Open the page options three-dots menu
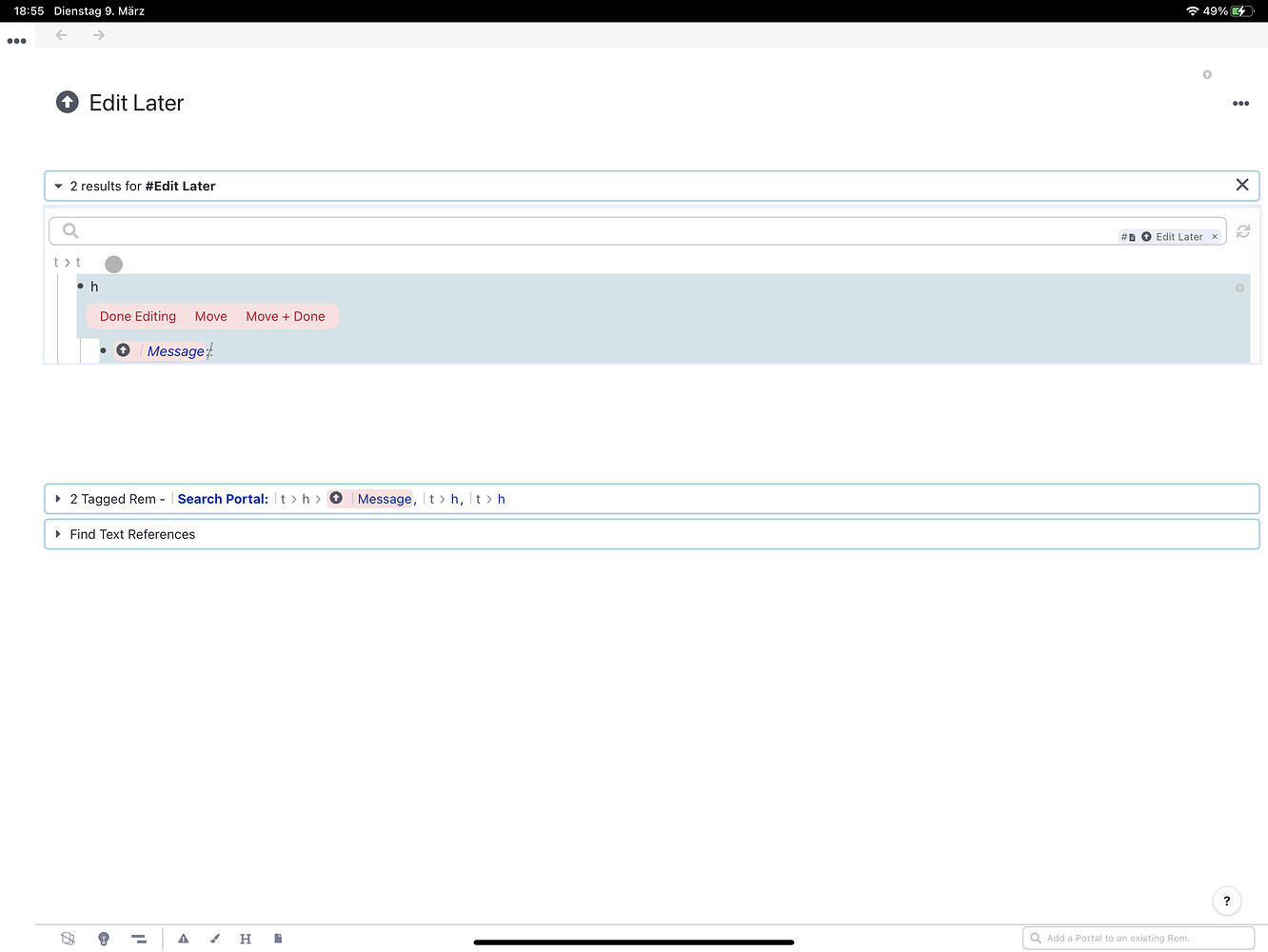1268x952 pixels. pyautogui.click(x=1240, y=104)
